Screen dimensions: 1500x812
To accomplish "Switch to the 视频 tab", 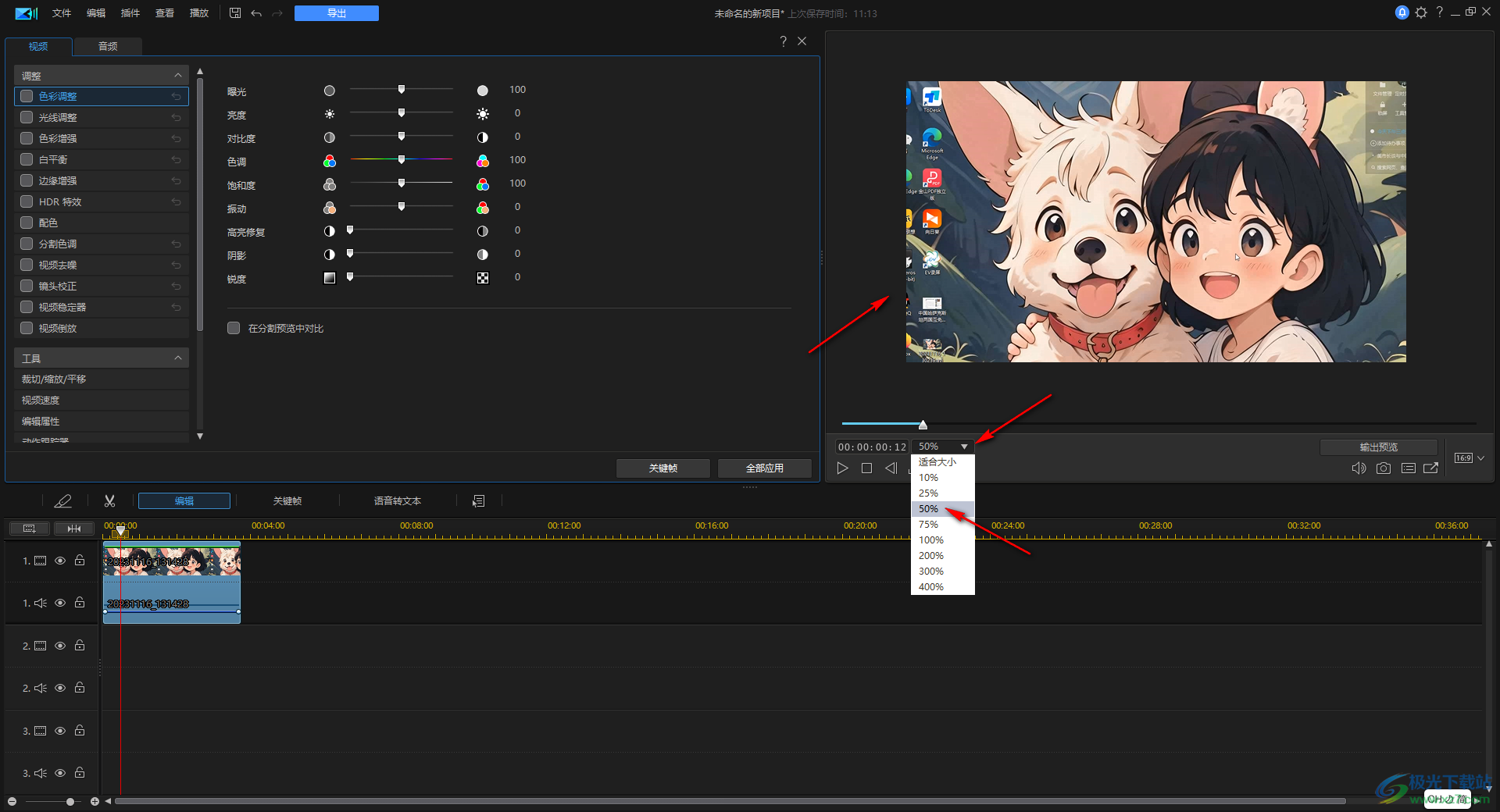I will point(38,47).
